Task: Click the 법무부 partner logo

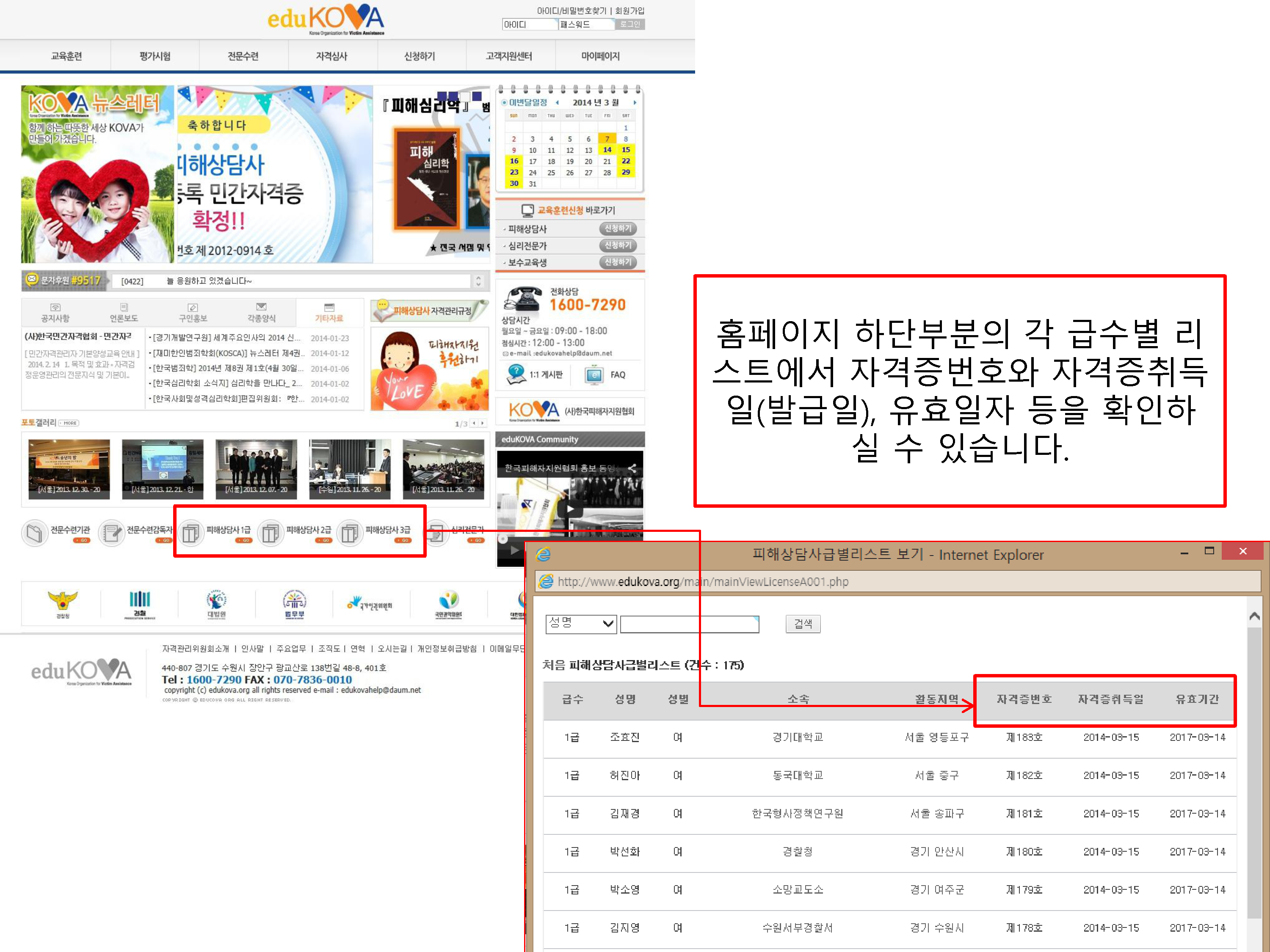Action: (x=295, y=604)
